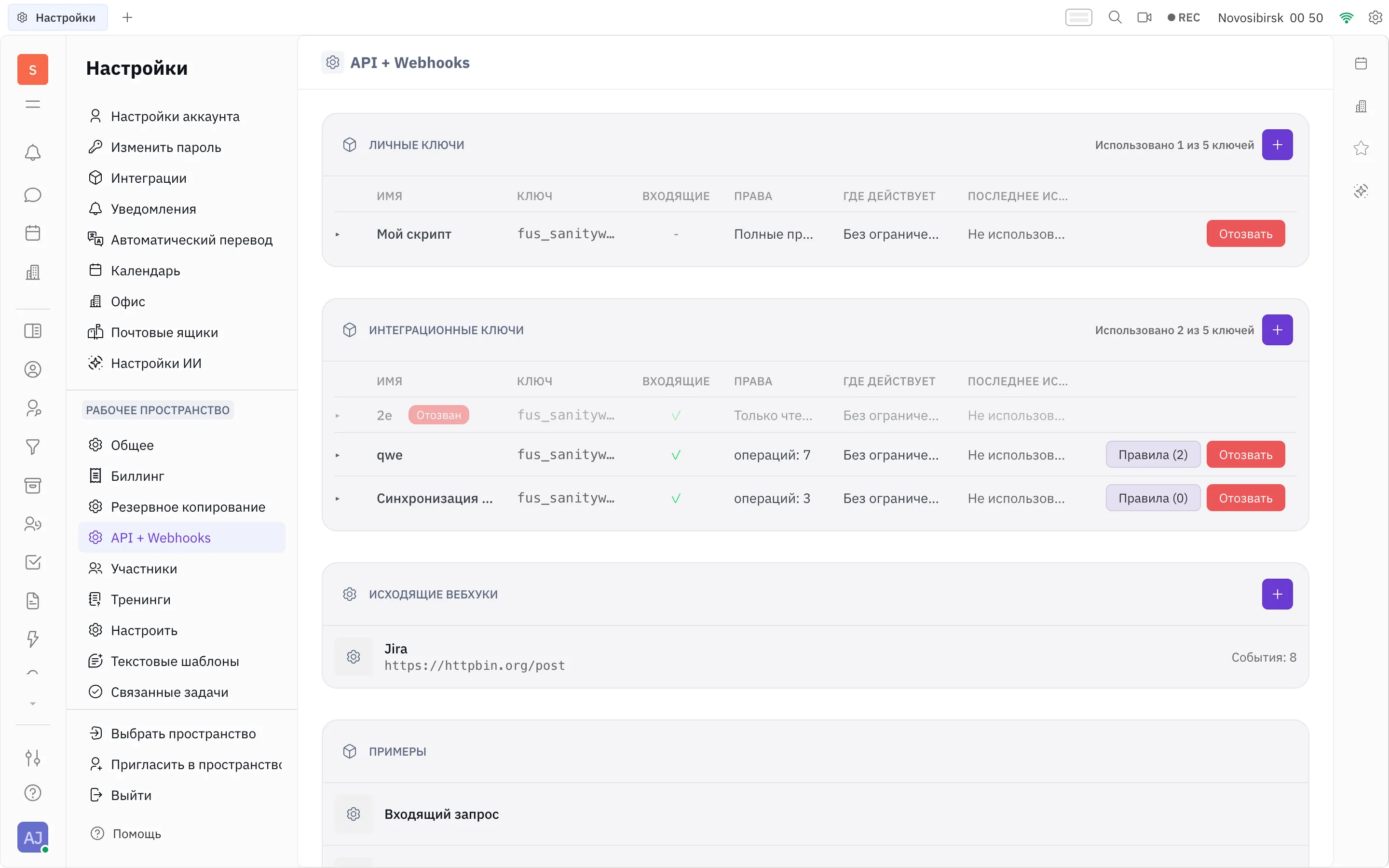Open Настройки аккаунта menu item

pyautogui.click(x=181, y=116)
